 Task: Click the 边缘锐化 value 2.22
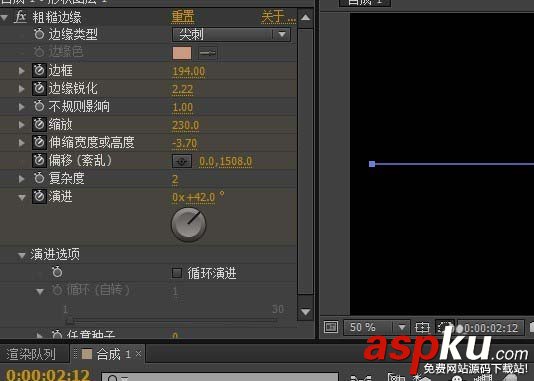coord(183,89)
